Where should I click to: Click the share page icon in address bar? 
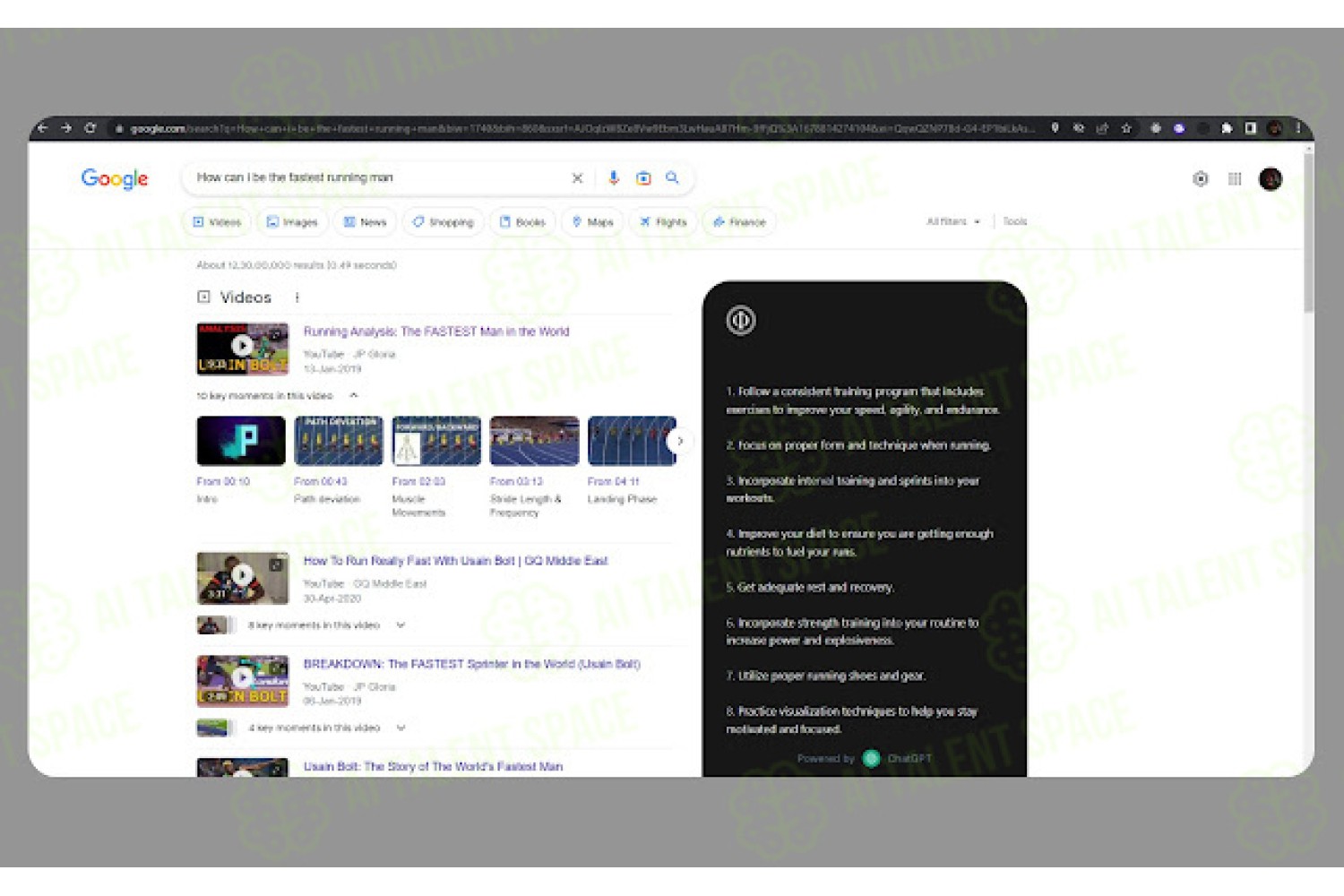1102,128
